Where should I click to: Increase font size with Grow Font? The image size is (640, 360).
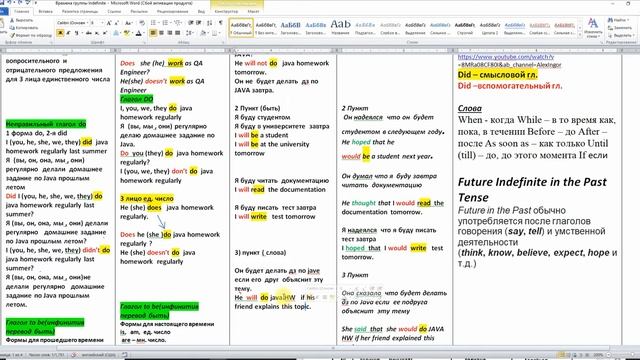coord(109,23)
